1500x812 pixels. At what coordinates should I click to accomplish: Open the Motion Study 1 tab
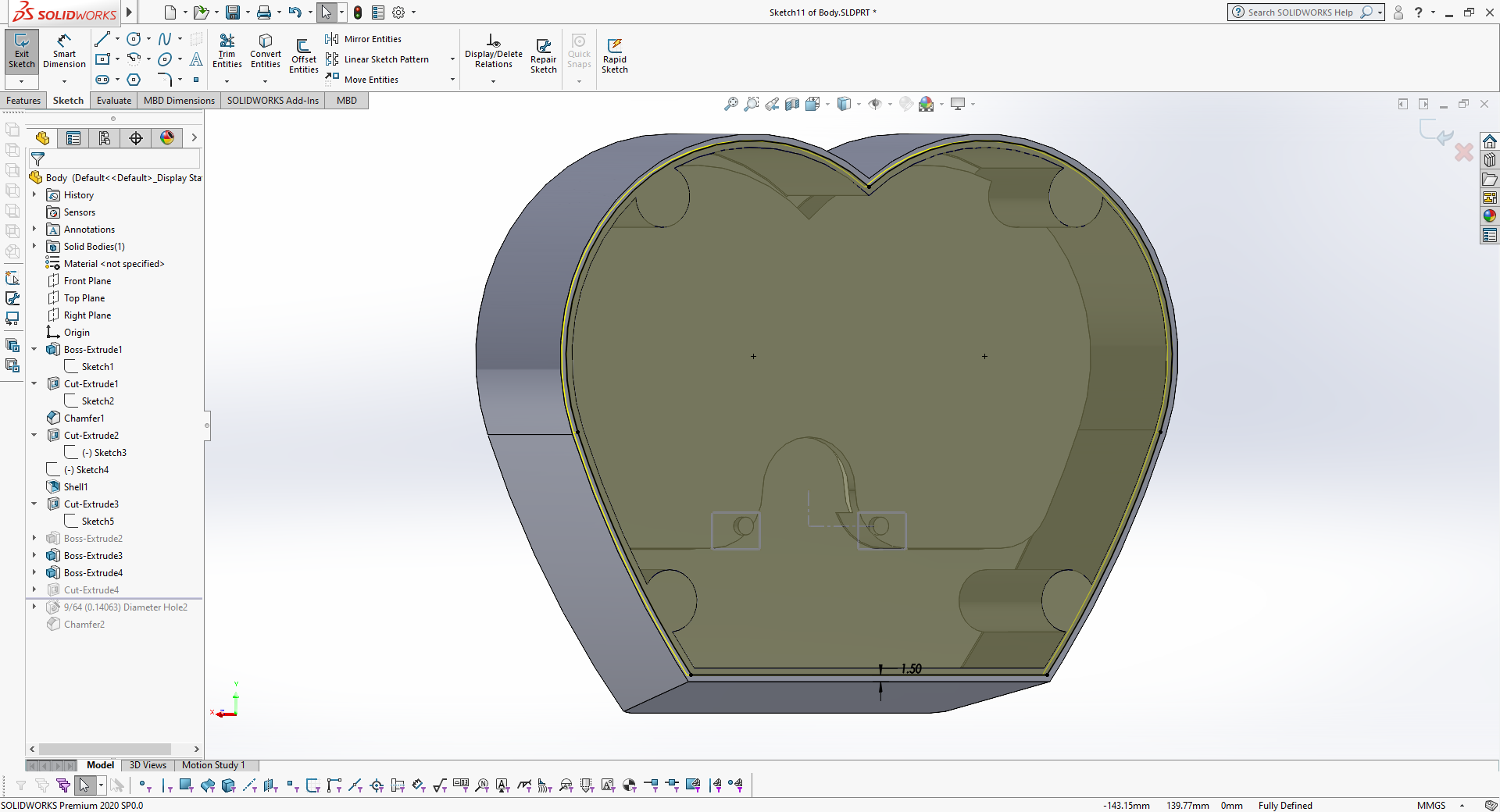pyautogui.click(x=213, y=765)
